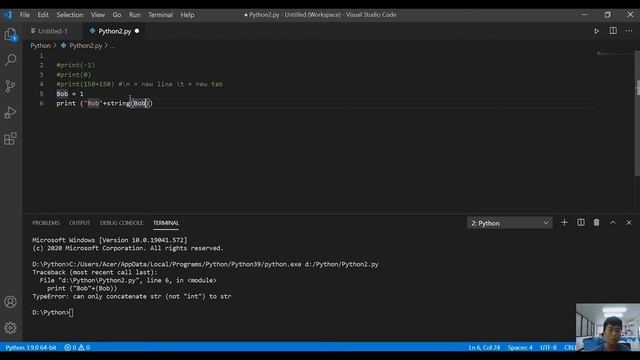The width and height of the screenshot is (640, 360).
Task: Click the webcam video thumbnail
Action: [608, 327]
